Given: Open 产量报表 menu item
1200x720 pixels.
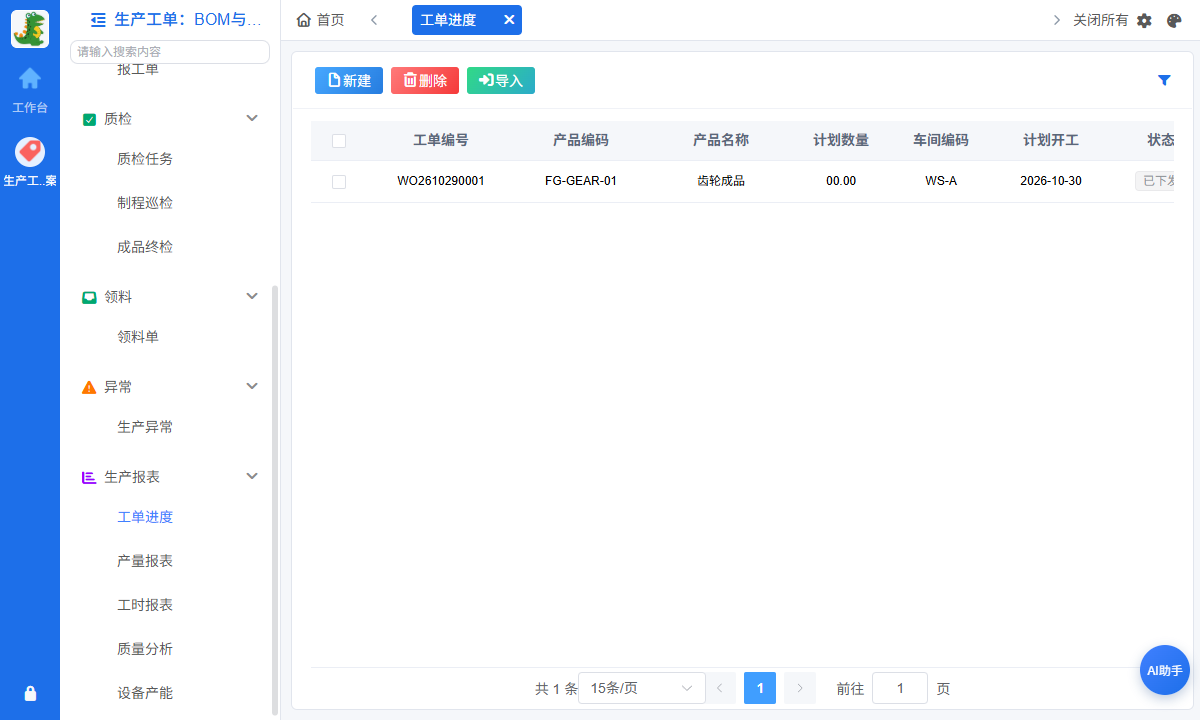Looking at the screenshot, I should pos(145,561).
